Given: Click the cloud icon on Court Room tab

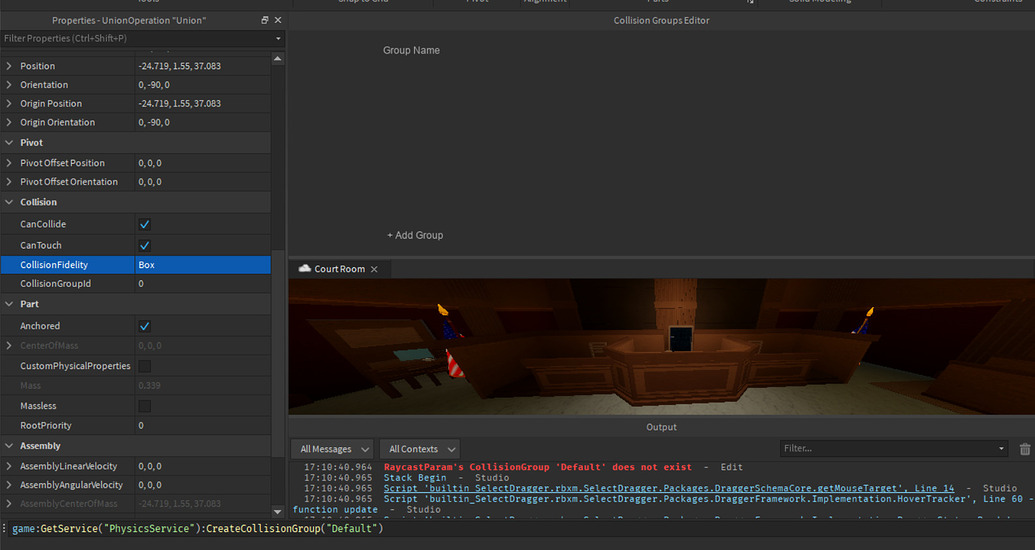Looking at the screenshot, I should coord(304,268).
